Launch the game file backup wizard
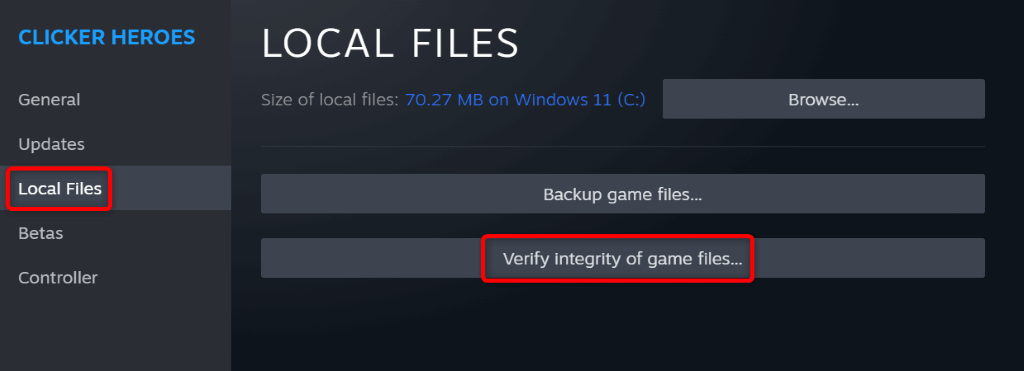1024x371 pixels. (622, 194)
